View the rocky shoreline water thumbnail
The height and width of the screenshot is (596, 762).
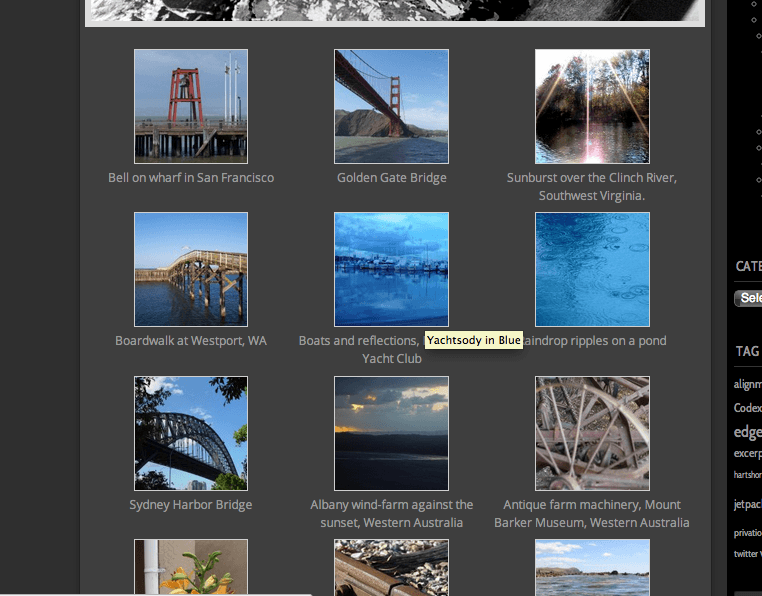(592, 567)
